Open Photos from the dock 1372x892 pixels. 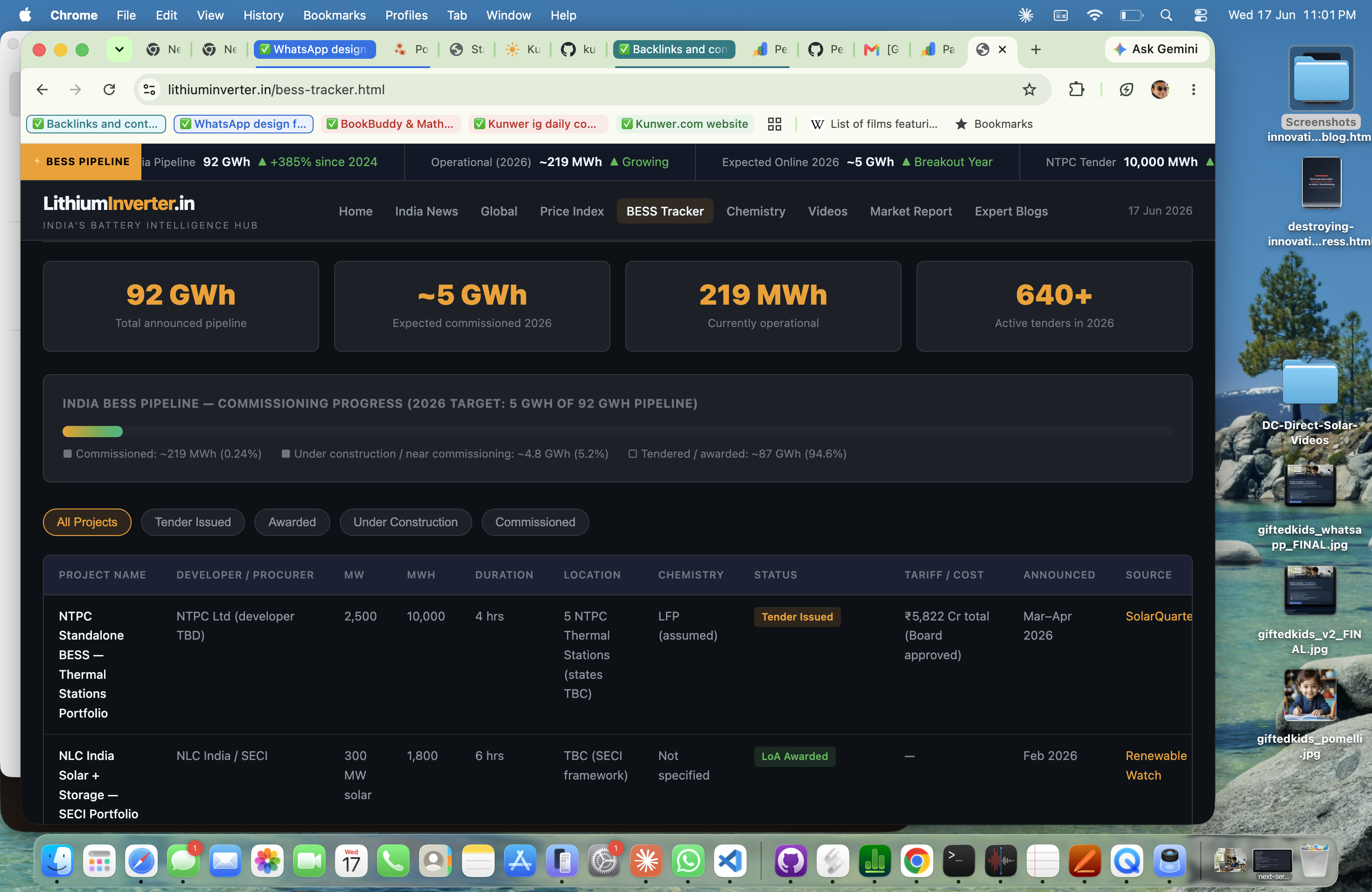pyautogui.click(x=267, y=861)
